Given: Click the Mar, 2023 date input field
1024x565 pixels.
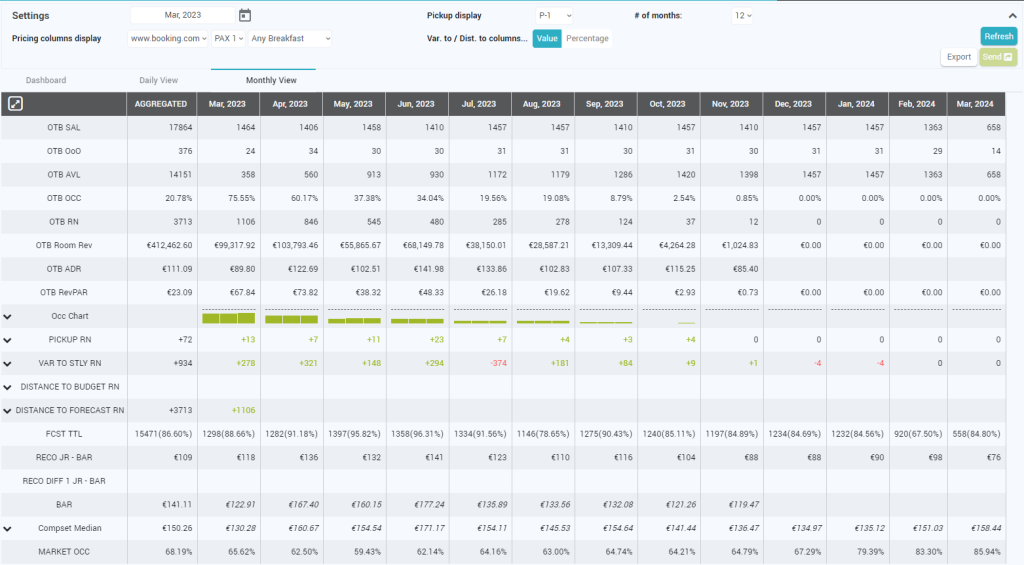Looking at the screenshot, I should [183, 15].
